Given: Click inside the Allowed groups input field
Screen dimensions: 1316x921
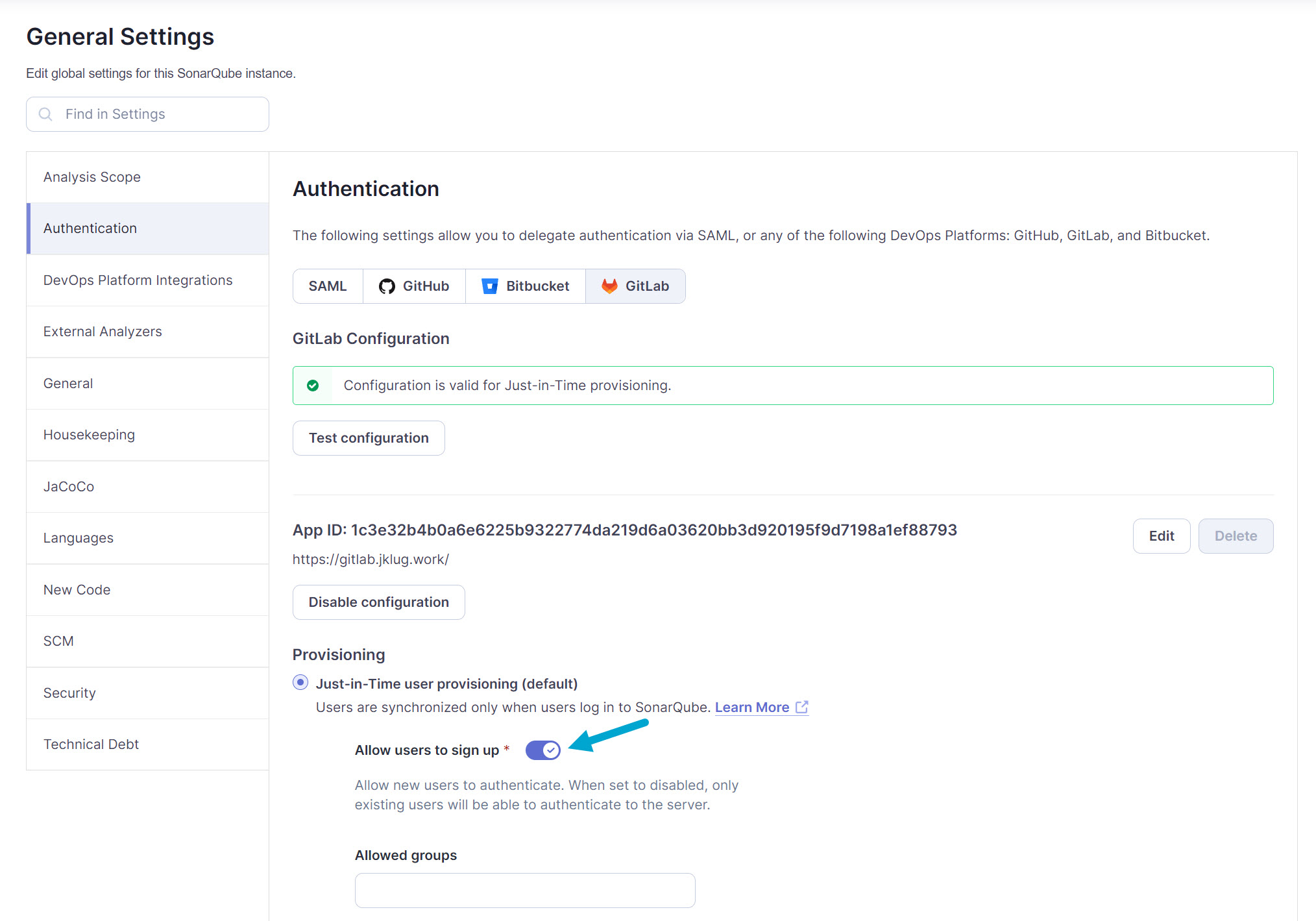Looking at the screenshot, I should [x=524, y=890].
